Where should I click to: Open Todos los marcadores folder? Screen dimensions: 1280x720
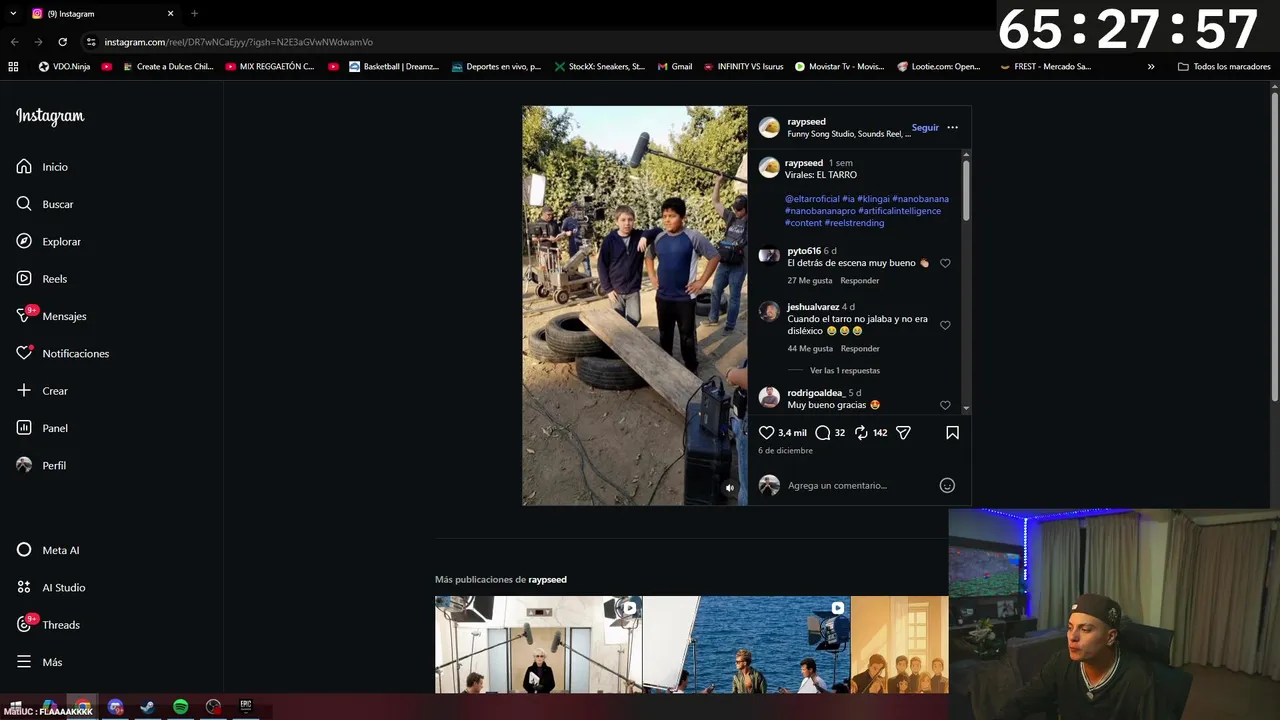pos(1224,67)
